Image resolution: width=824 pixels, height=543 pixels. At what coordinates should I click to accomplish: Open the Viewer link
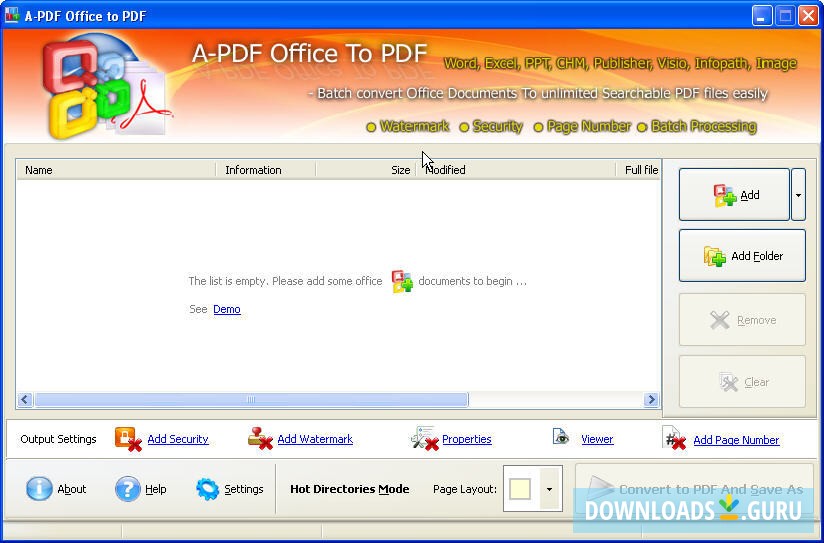(x=597, y=439)
